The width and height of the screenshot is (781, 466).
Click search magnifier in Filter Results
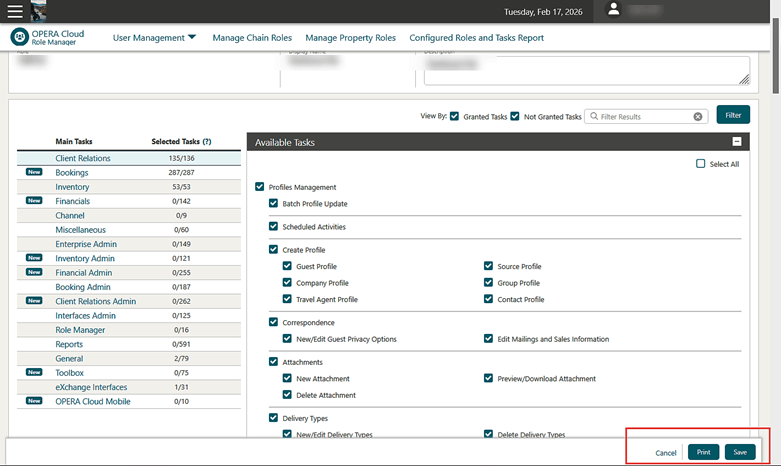tap(594, 116)
